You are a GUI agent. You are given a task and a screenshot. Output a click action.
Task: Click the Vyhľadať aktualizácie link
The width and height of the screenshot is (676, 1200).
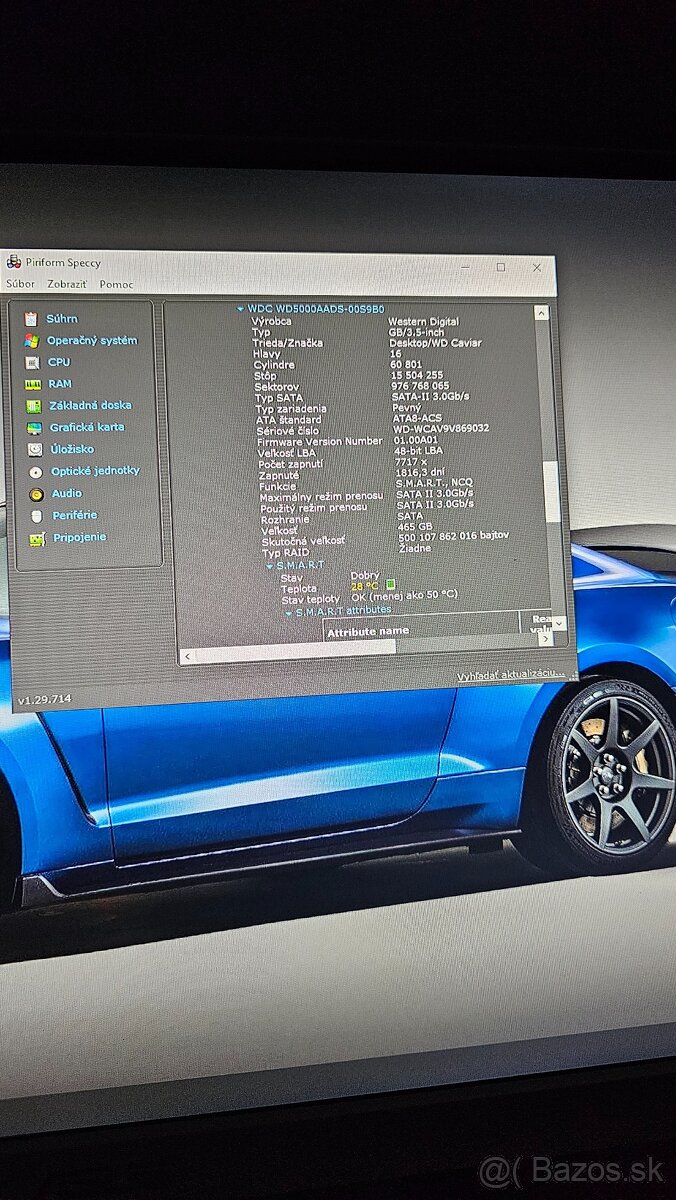coord(510,676)
